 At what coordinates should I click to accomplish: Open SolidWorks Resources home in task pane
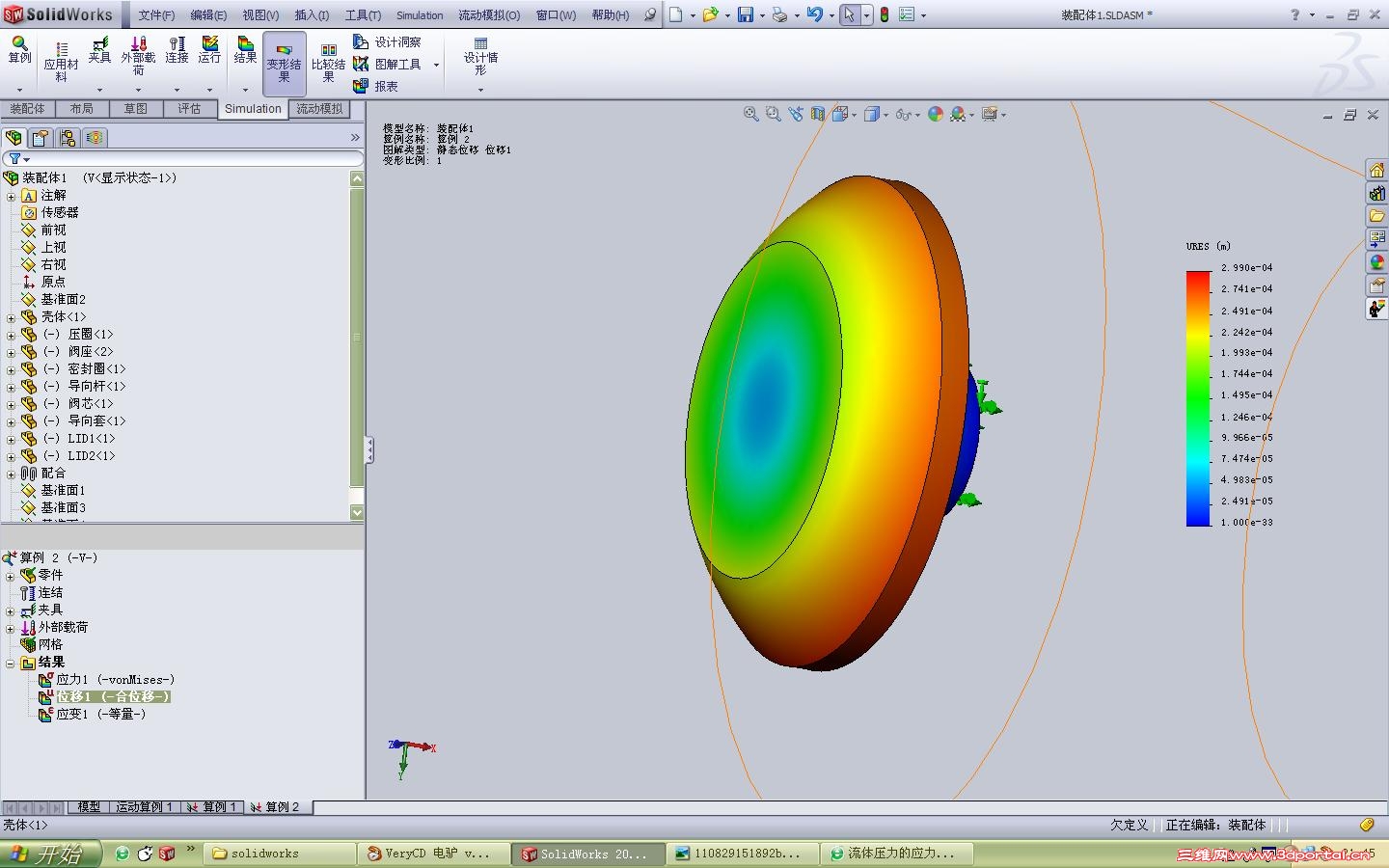(1376, 170)
